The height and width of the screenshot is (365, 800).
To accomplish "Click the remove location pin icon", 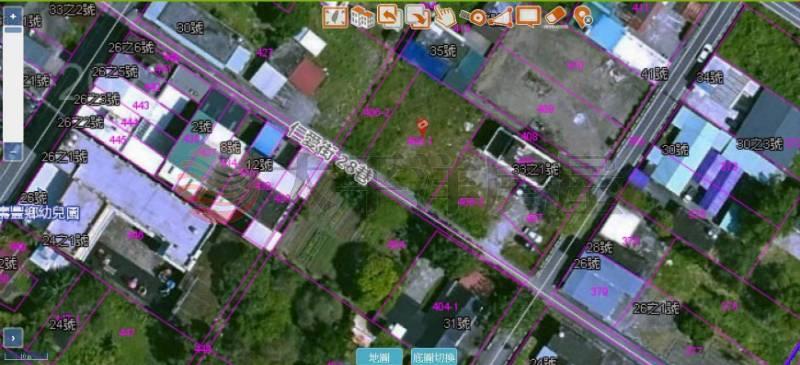I will click(582, 17).
